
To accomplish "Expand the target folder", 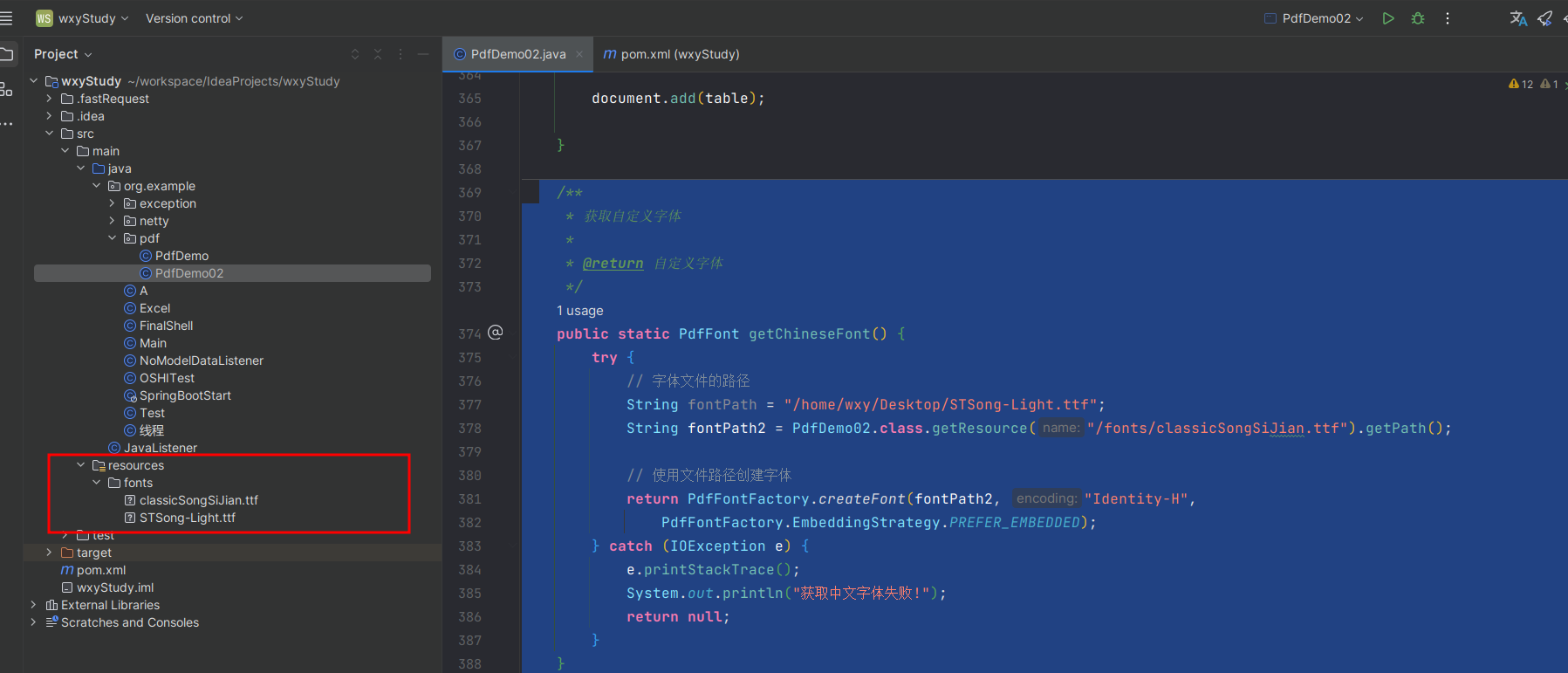I will coord(49,553).
